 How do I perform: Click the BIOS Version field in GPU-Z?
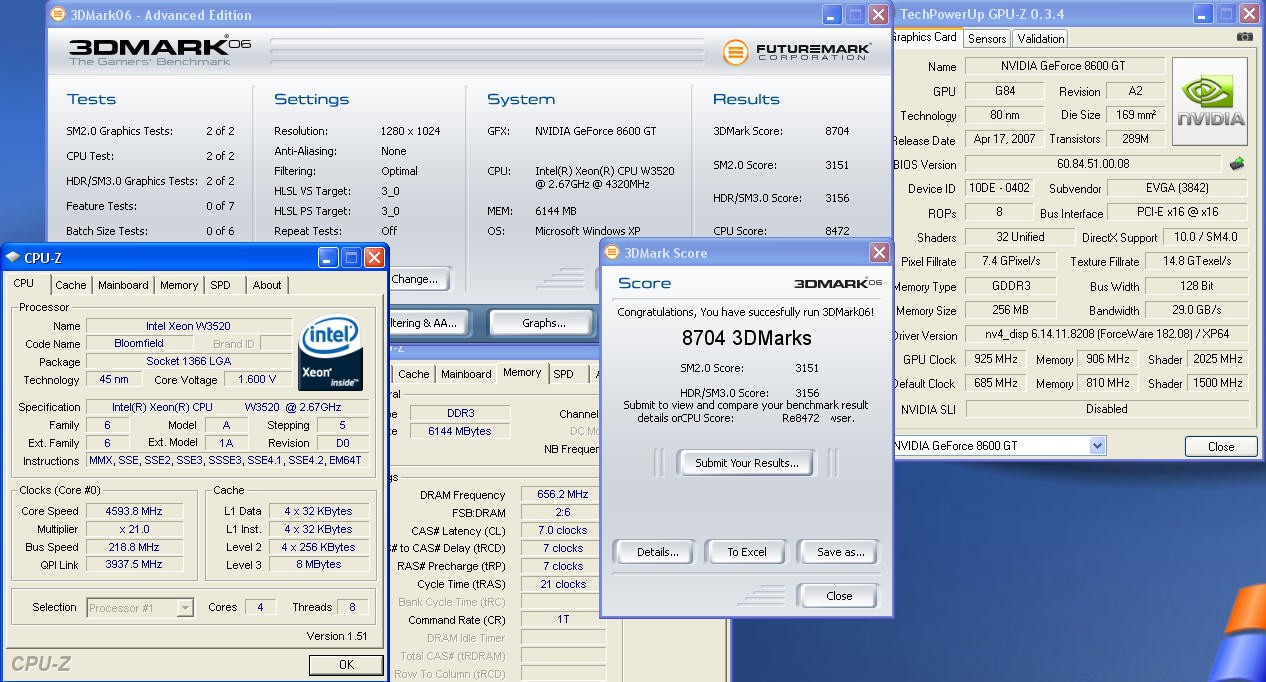(1094, 164)
